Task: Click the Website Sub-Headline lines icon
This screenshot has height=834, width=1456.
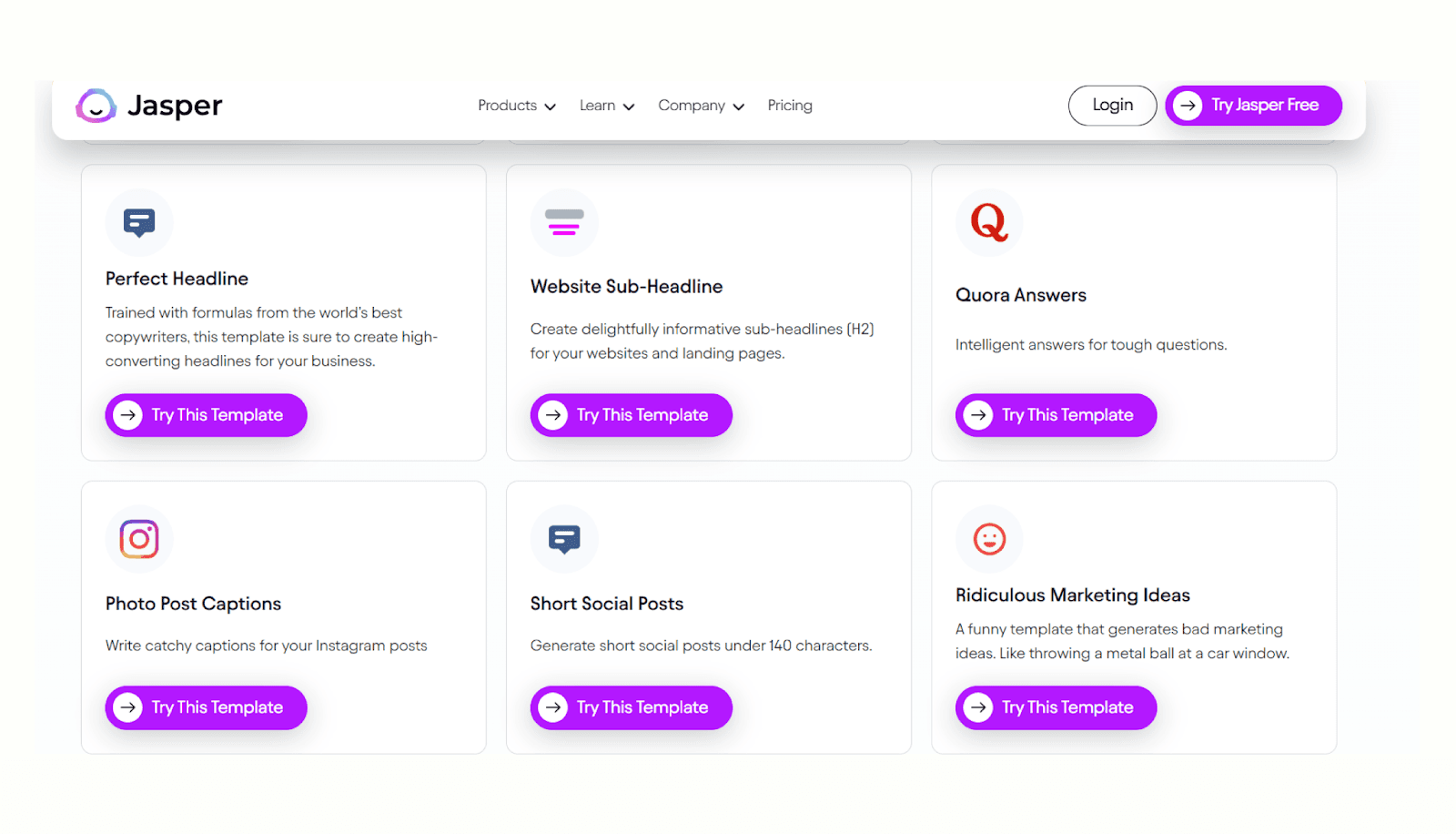Action: click(x=564, y=222)
